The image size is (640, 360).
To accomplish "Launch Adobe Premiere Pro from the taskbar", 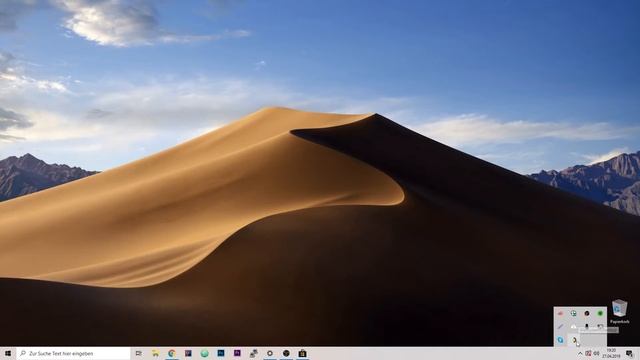I will point(237,353).
